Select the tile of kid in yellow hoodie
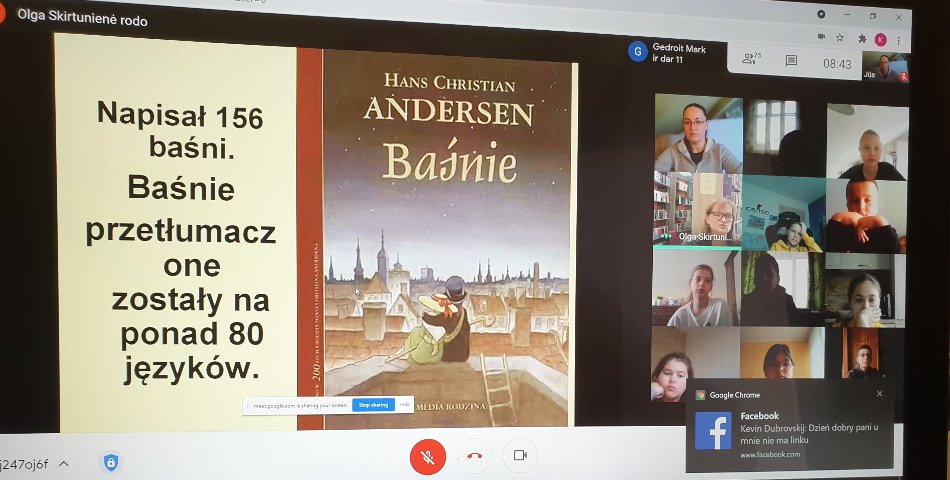The height and width of the screenshot is (480, 950). tap(783, 215)
